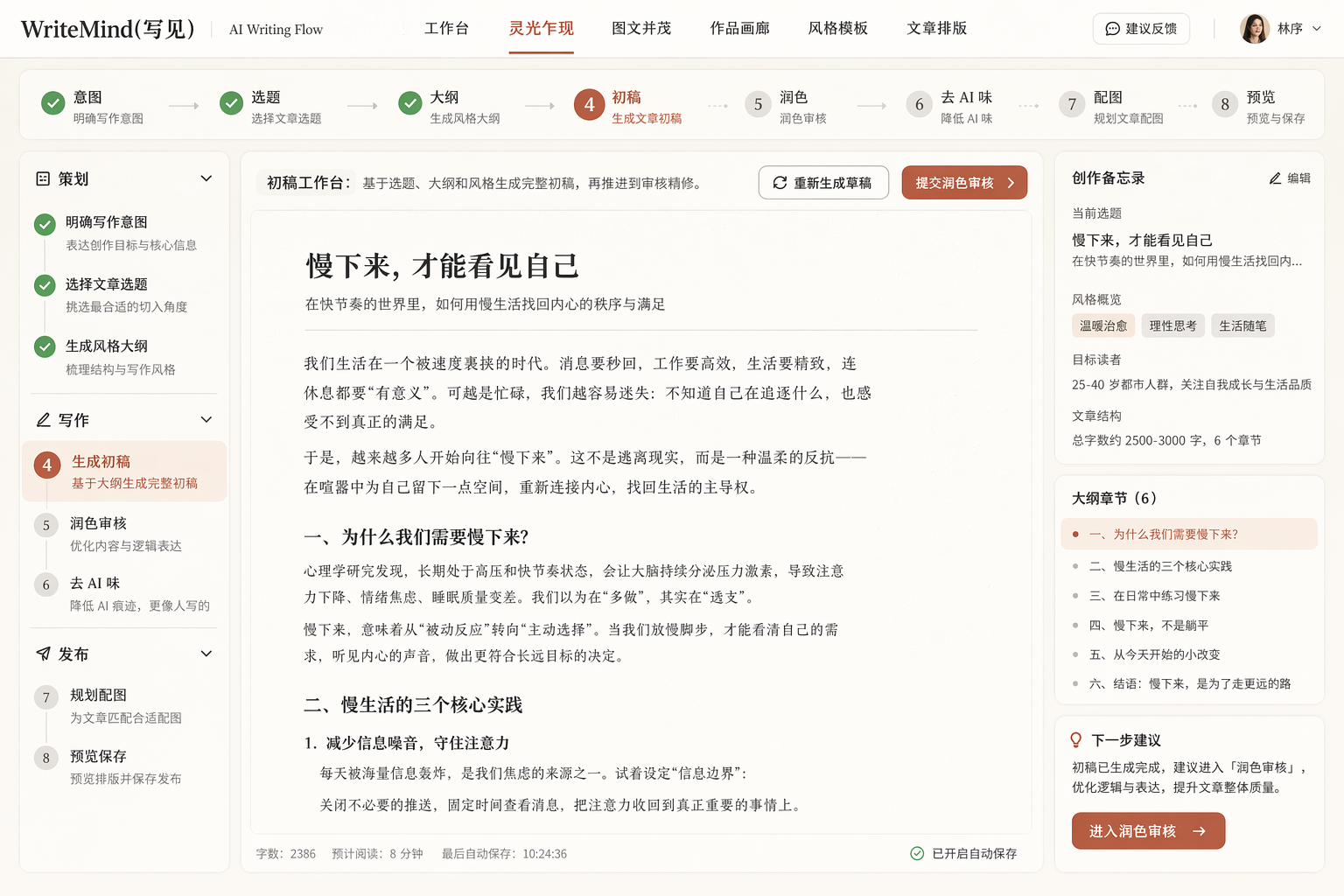Click the 当前选题 title in memo panel
This screenshot has width=1344, height=896.
coord(1143,241)
